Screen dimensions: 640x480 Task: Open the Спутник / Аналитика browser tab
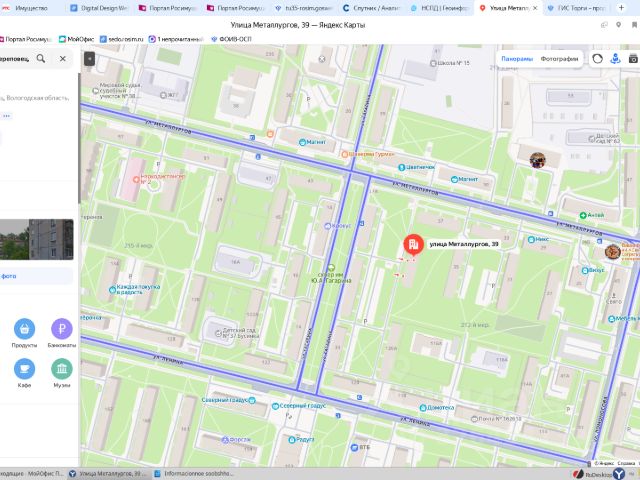(x=371, y=8)
